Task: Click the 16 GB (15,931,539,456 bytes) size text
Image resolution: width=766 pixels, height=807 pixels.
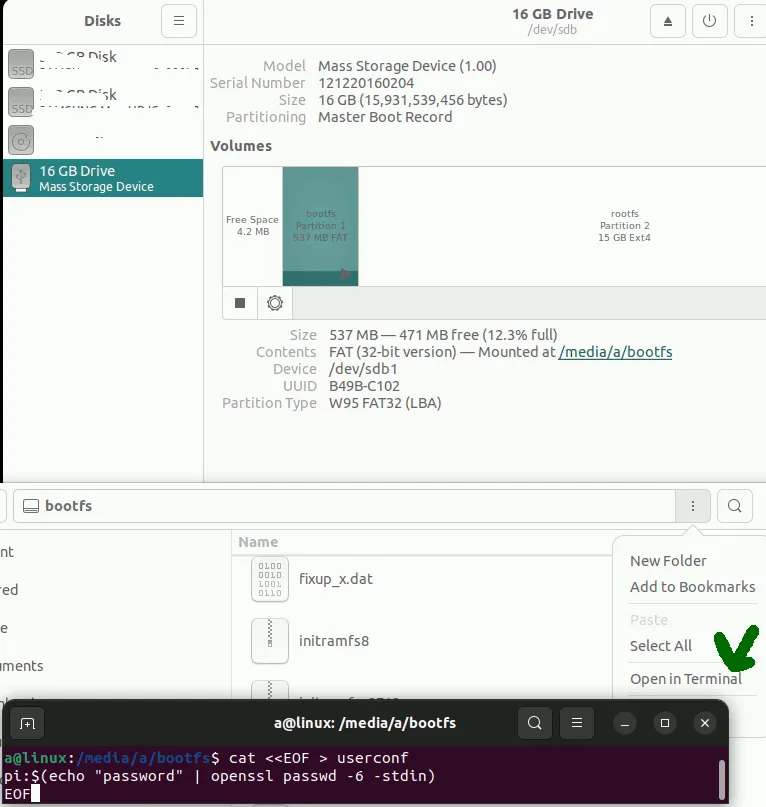Action: (x=413, y=100)
